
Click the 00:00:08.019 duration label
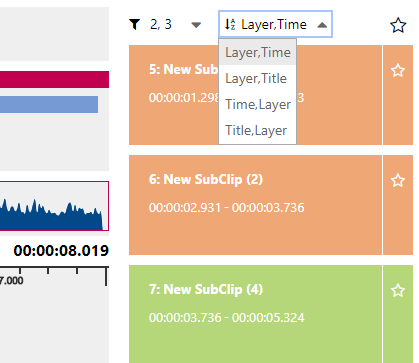click(x=61, y=251)
